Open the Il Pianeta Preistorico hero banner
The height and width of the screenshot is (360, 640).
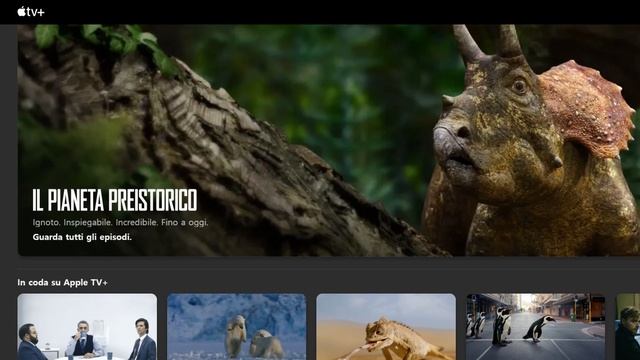click(x=329, y=140)
